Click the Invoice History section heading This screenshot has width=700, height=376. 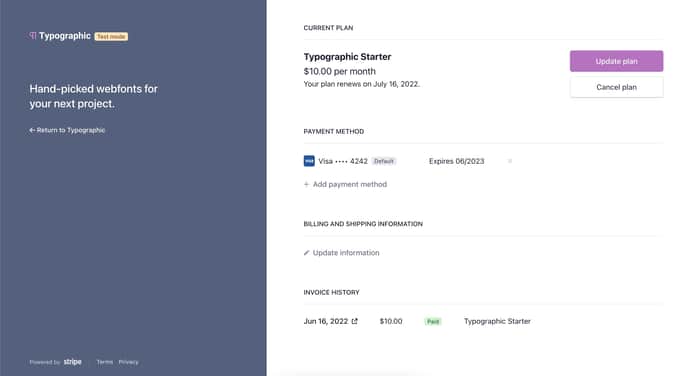click(331, 292)
